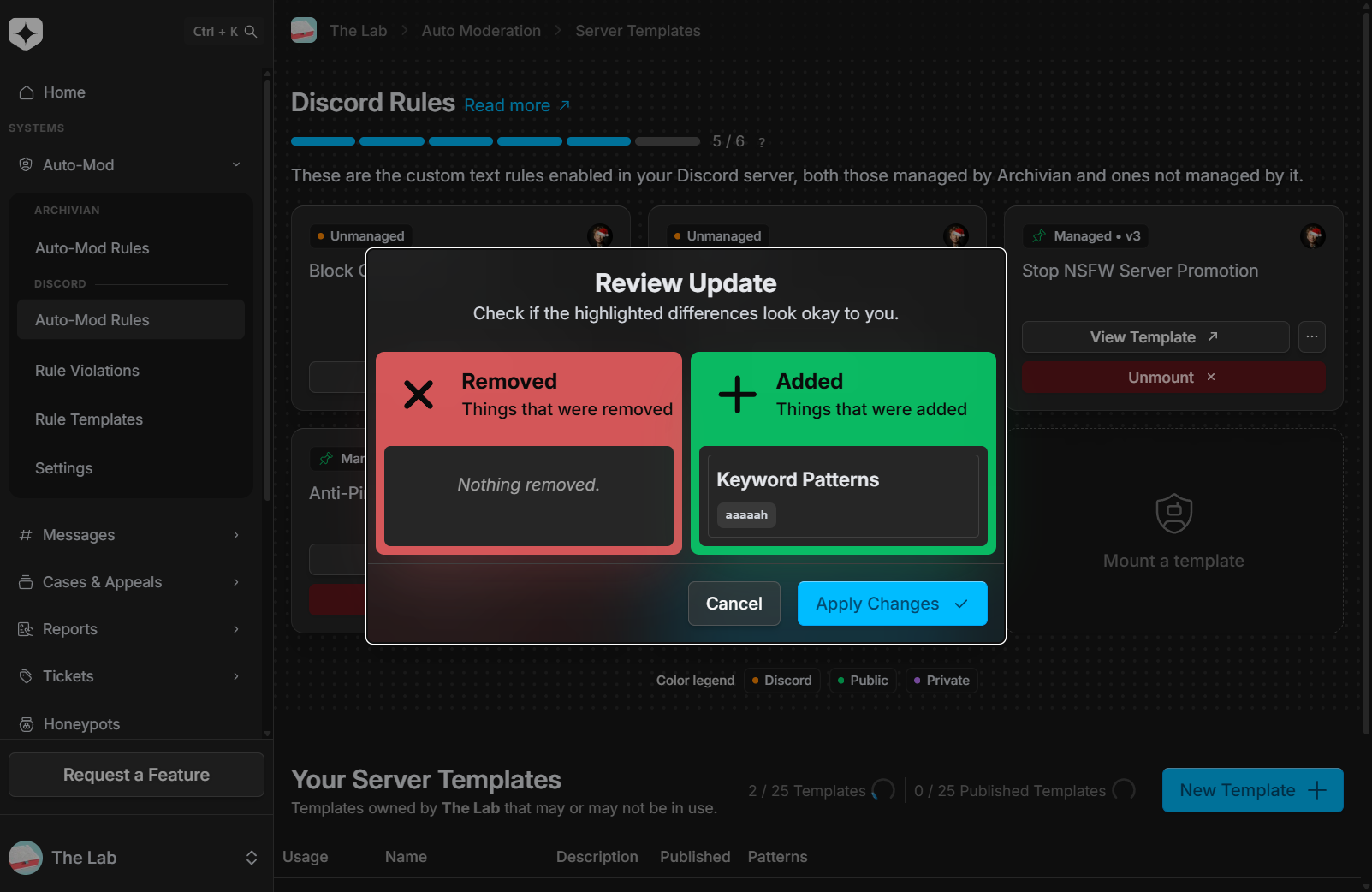This screenshot has height=892, width=1372.
Task: Click the Cases & Appeals icon
Action: 26,582
